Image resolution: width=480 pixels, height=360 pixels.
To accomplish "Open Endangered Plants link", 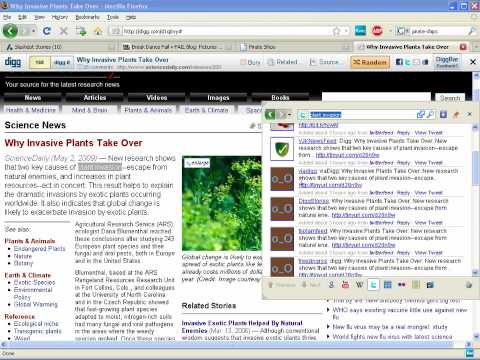I will [x=40, y=249].
